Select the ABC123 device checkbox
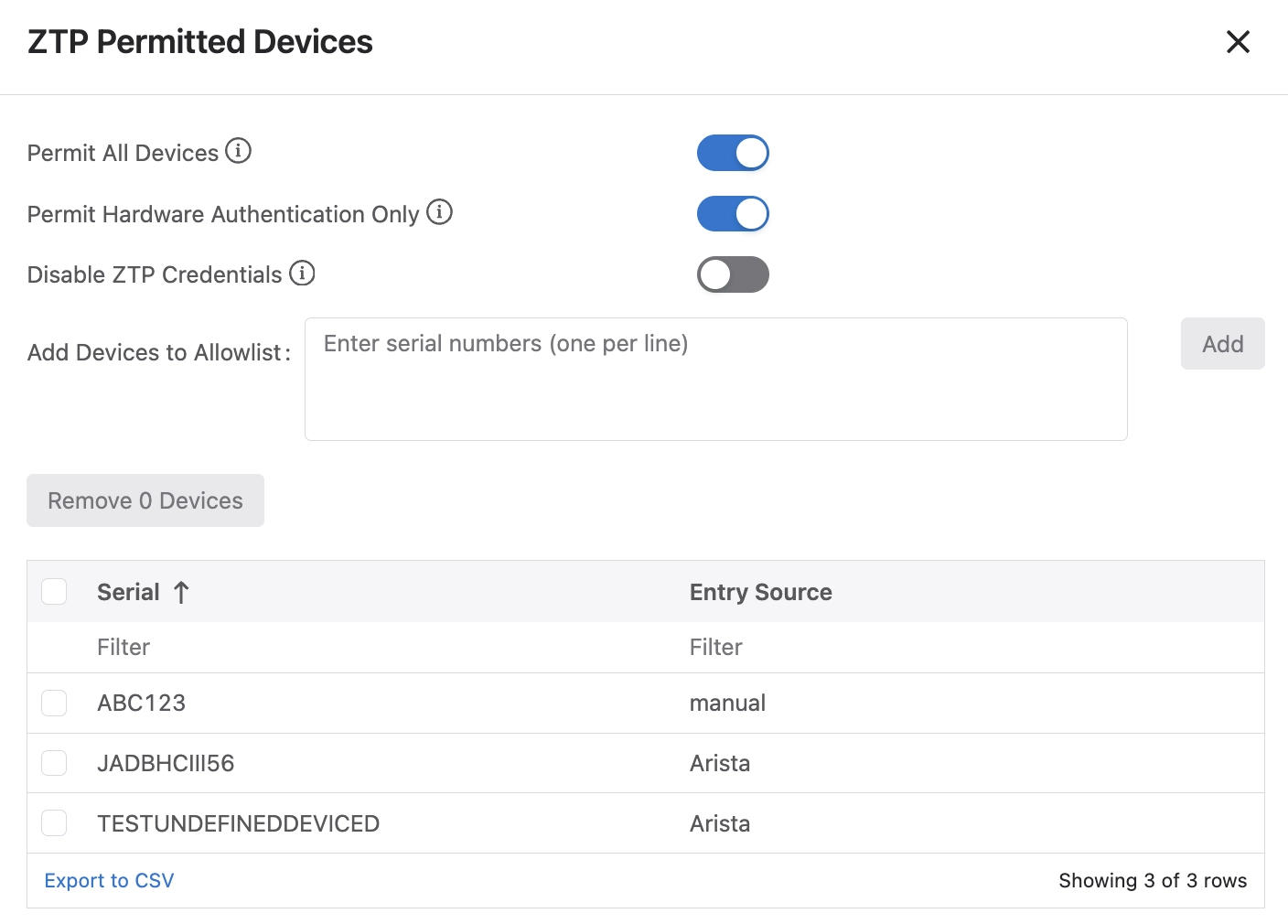Viewport: 1288px width, 924px height. [55, 703]
